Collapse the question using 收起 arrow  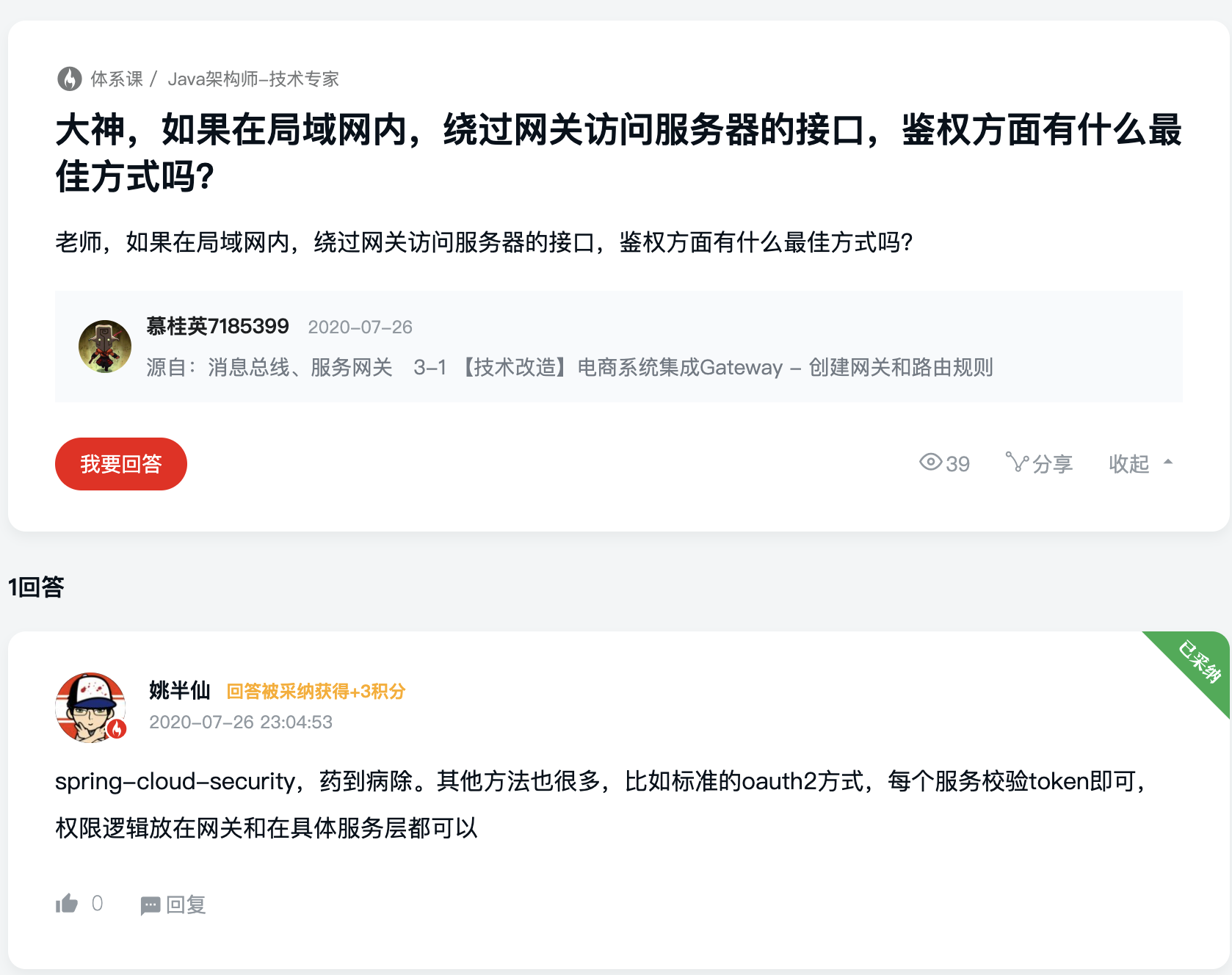pos(1168,463)
